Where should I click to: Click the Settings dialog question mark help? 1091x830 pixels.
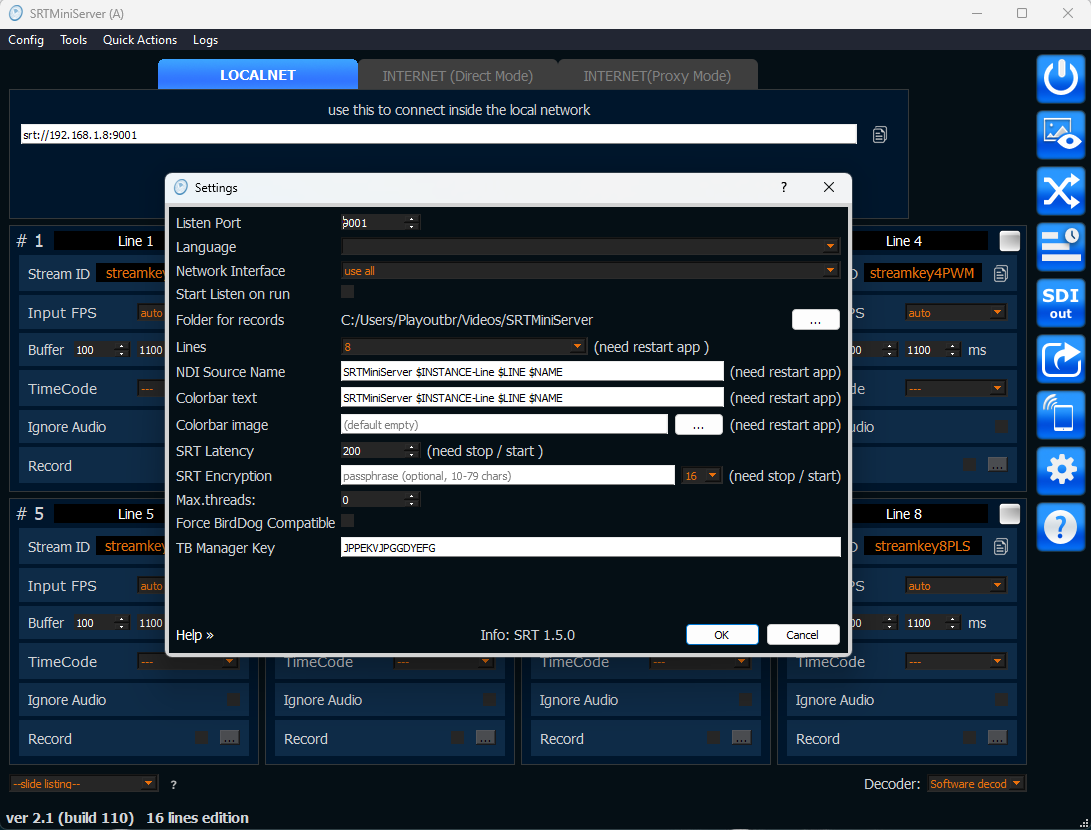[784, 187]
